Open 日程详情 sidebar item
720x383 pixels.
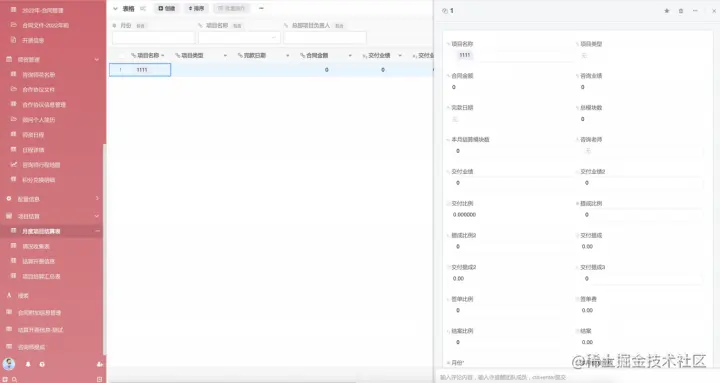coord(33,150)
